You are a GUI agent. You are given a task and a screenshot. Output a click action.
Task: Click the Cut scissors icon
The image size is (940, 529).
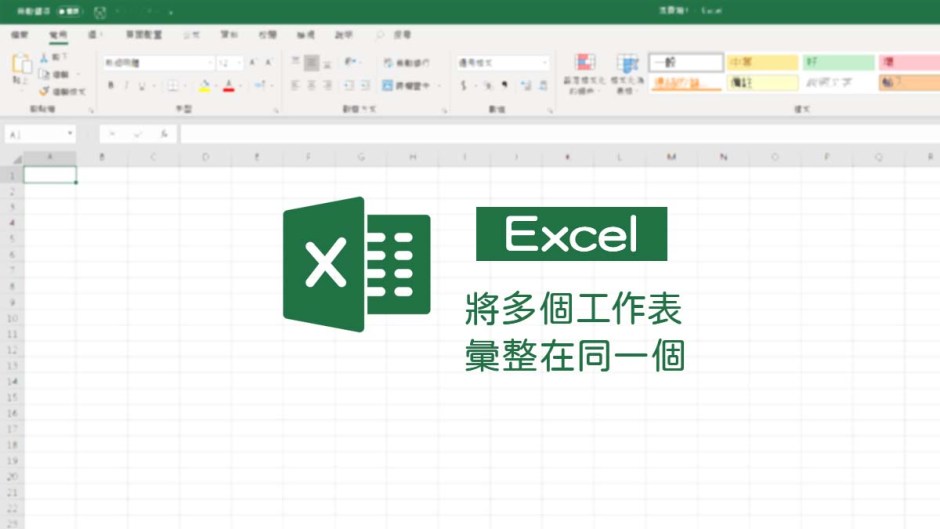point(45,58)
